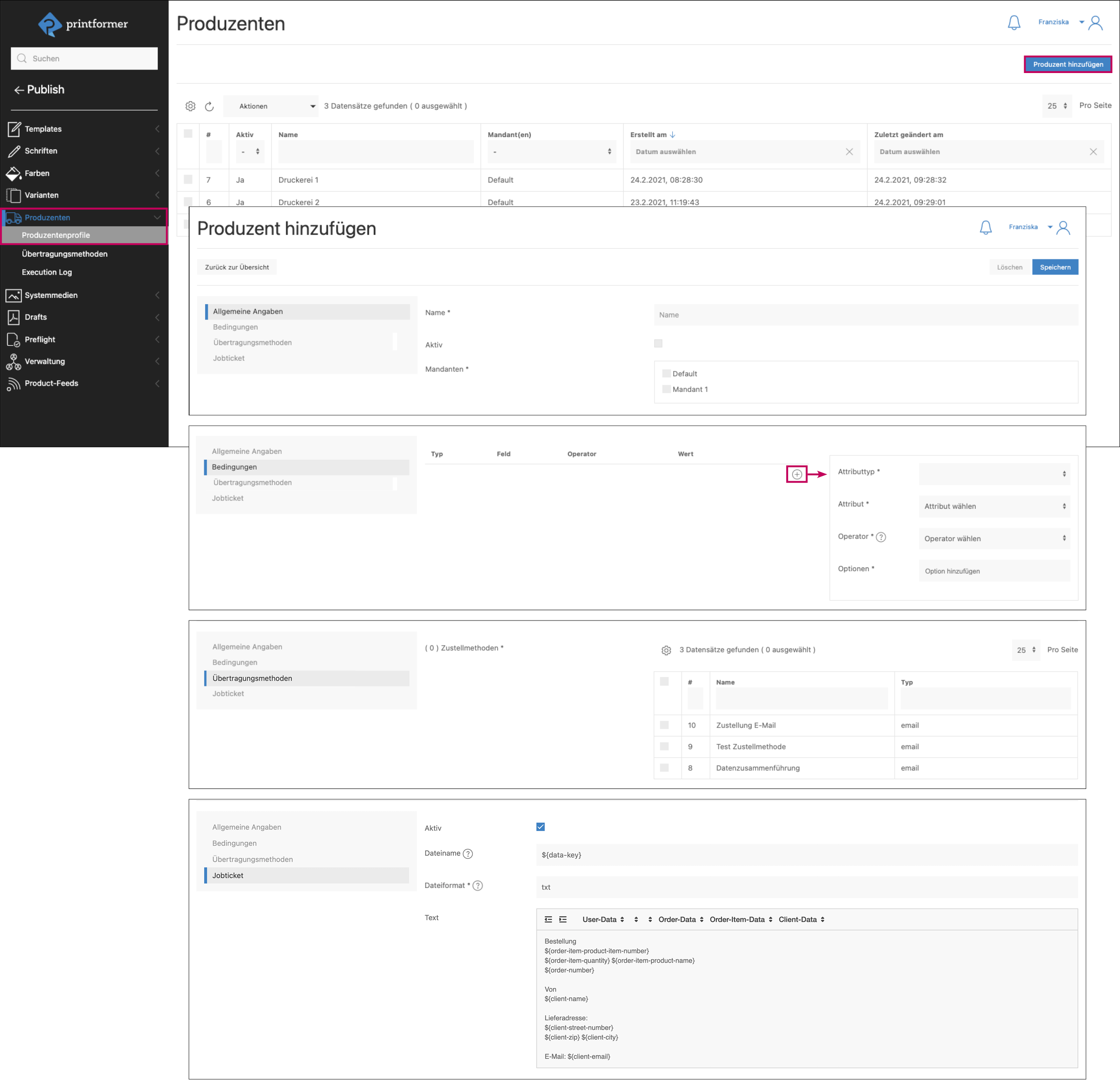1120x1090 pixels.
Task: Open the Aktionen dropdown
Action: pos(271,106)
